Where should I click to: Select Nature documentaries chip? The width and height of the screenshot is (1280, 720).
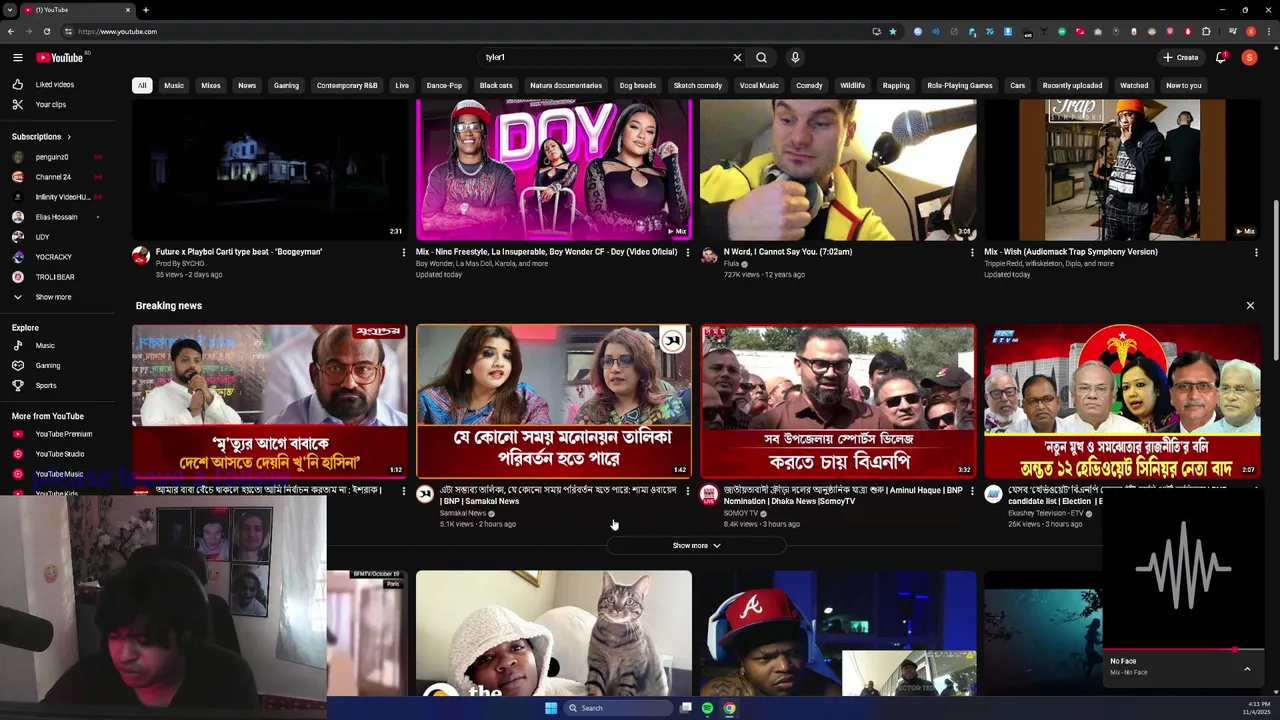566,86
